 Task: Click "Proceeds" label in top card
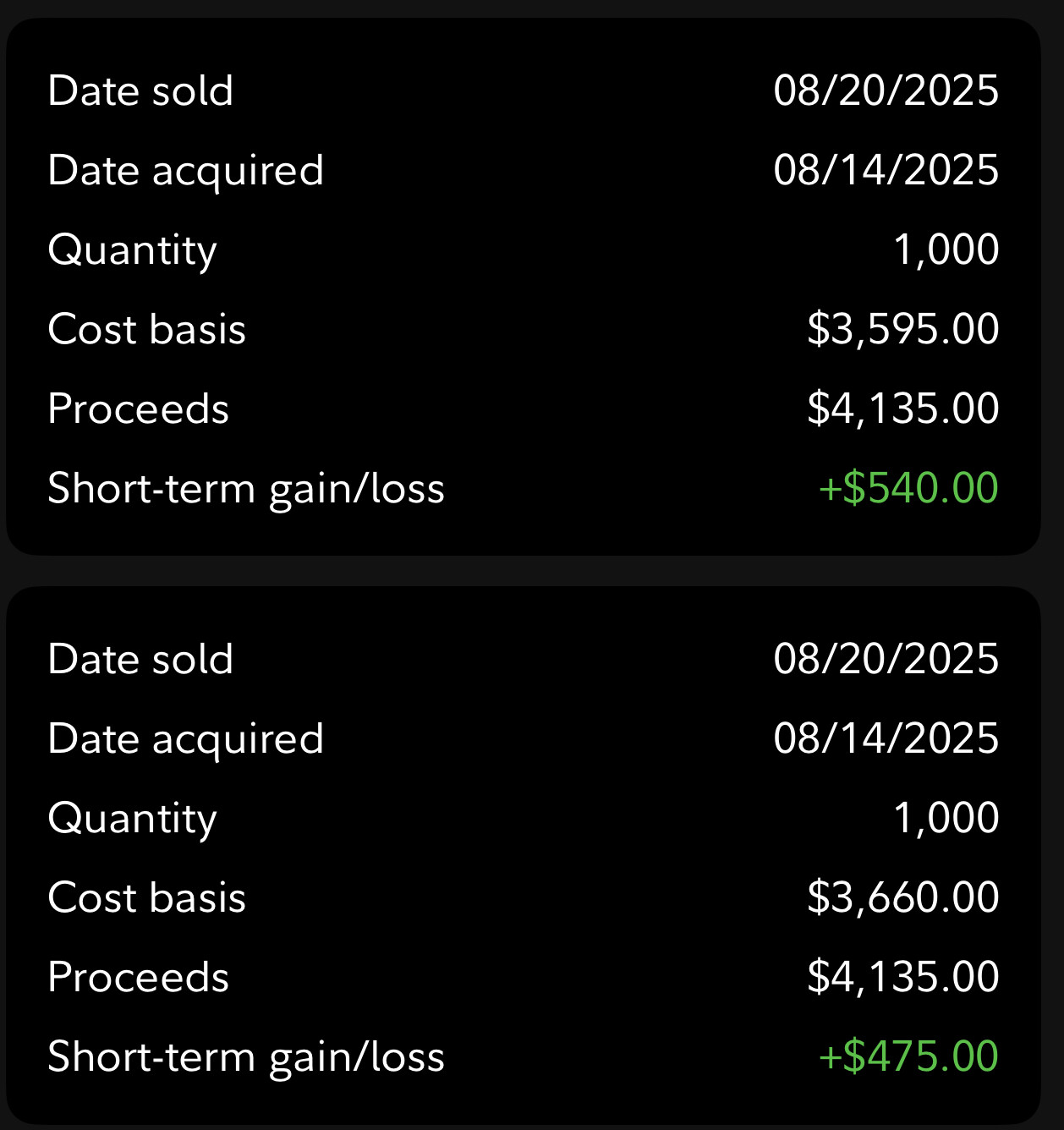coord(139,409)
